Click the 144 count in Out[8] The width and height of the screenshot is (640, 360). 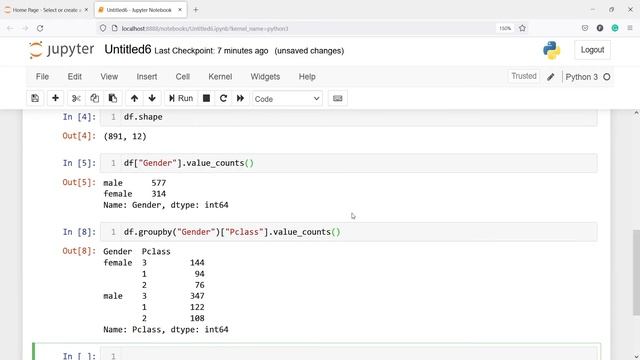[x=197, y=262]
